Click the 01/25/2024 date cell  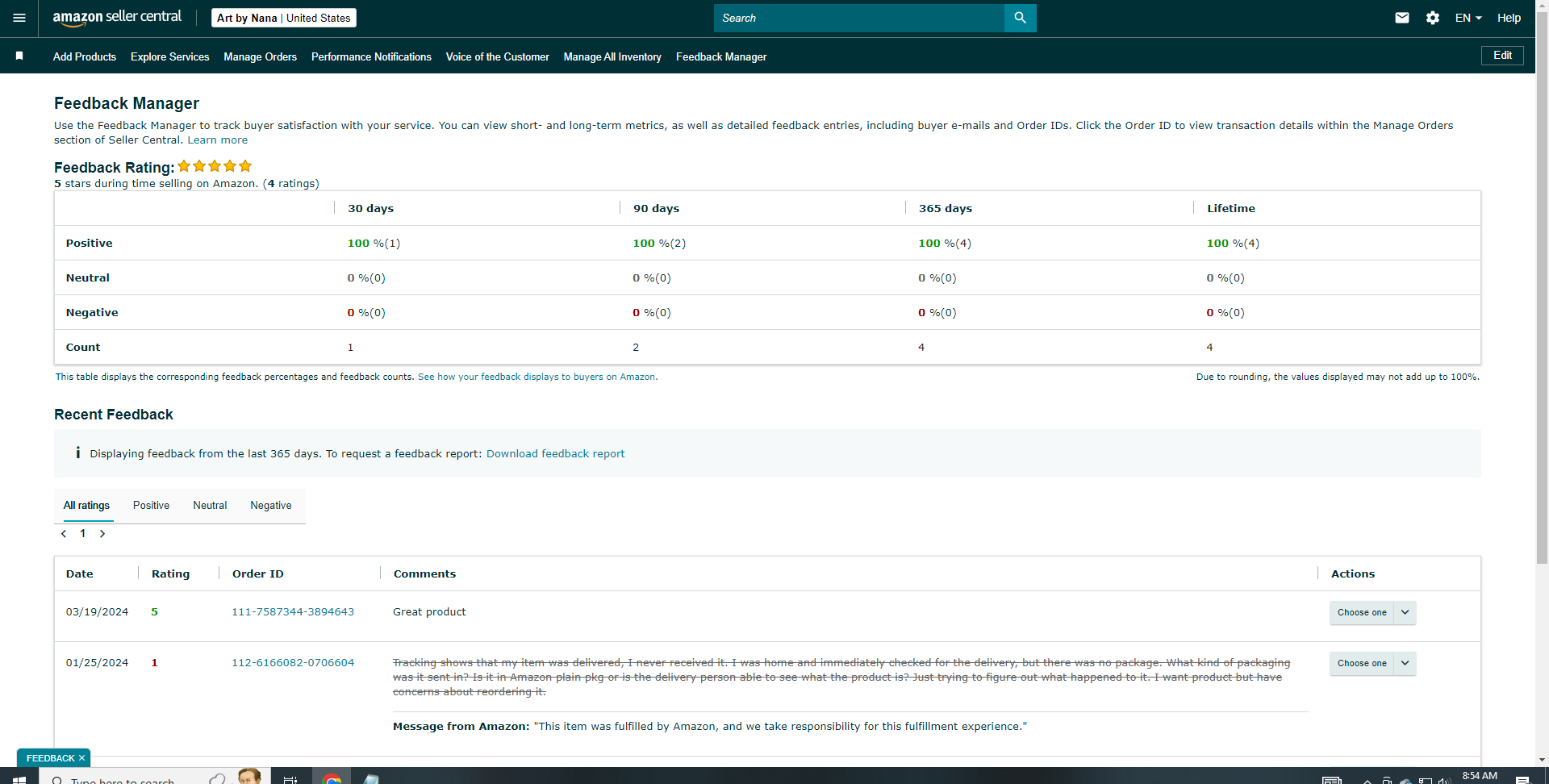point(97,663)
